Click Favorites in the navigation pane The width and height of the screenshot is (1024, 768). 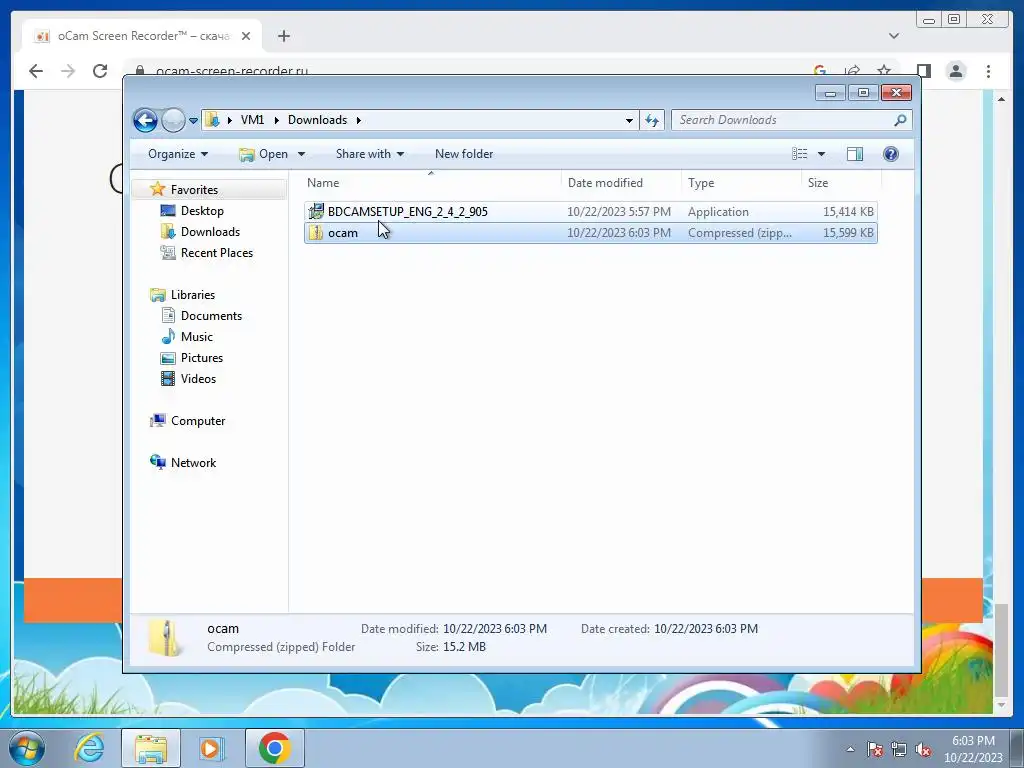(194, 190)
